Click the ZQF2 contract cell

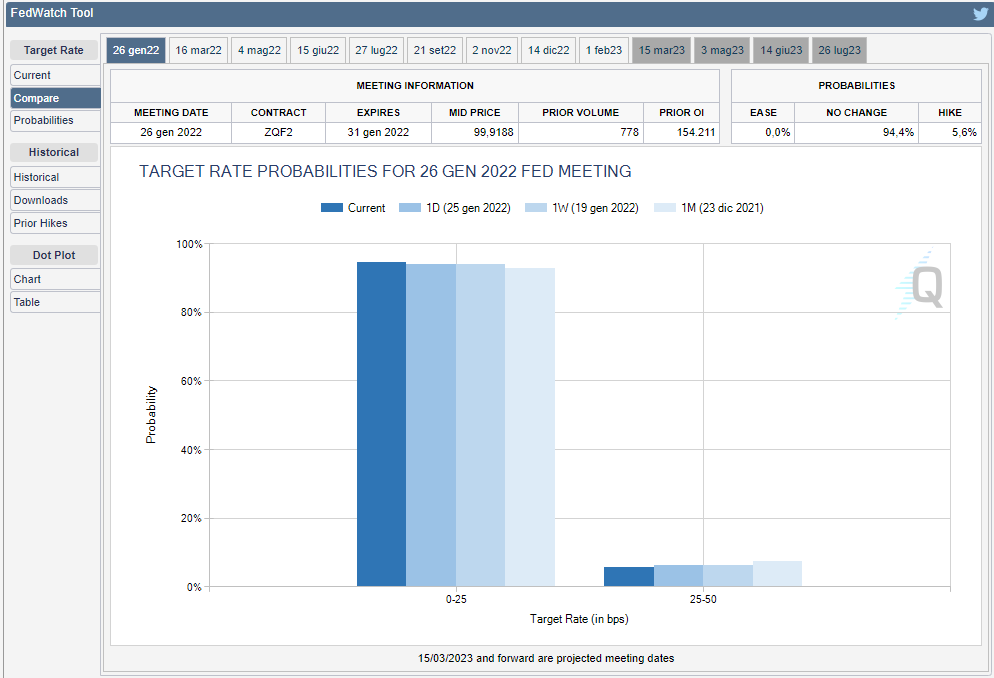[278, 132]
